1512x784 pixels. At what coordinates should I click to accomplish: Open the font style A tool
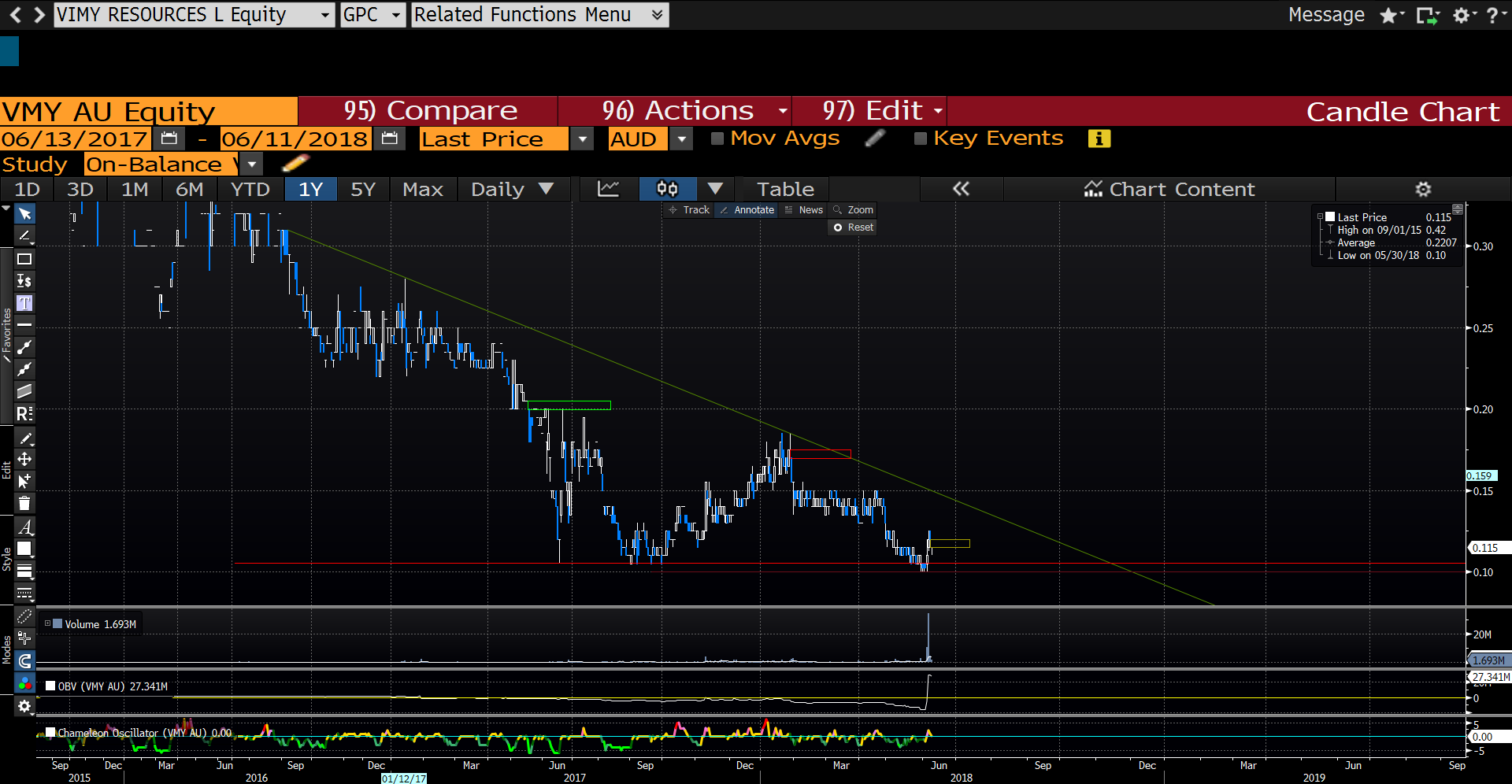pos(24,527)
